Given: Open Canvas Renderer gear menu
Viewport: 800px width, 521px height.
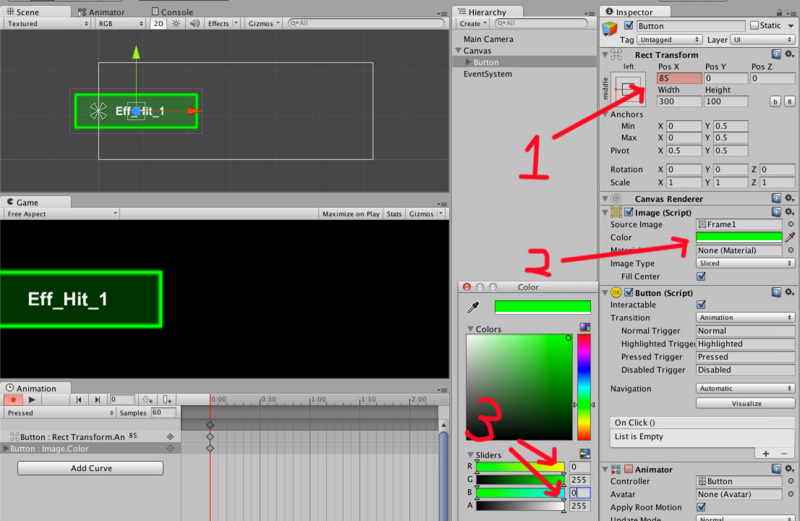Looking at the screenshot, I should tap(789, 198).
